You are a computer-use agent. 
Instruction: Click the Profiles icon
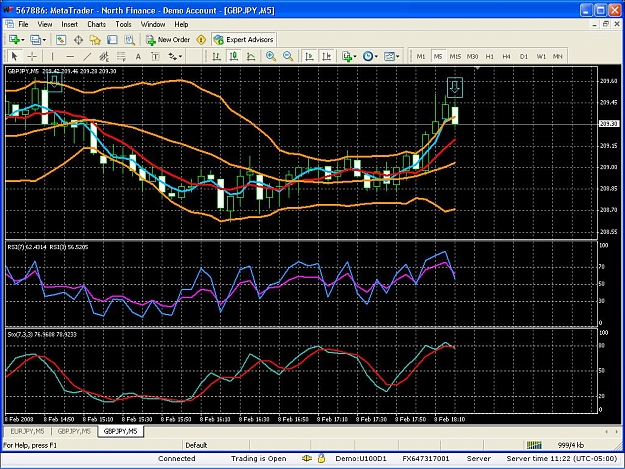pyautogui.click(x=36, y=39)
